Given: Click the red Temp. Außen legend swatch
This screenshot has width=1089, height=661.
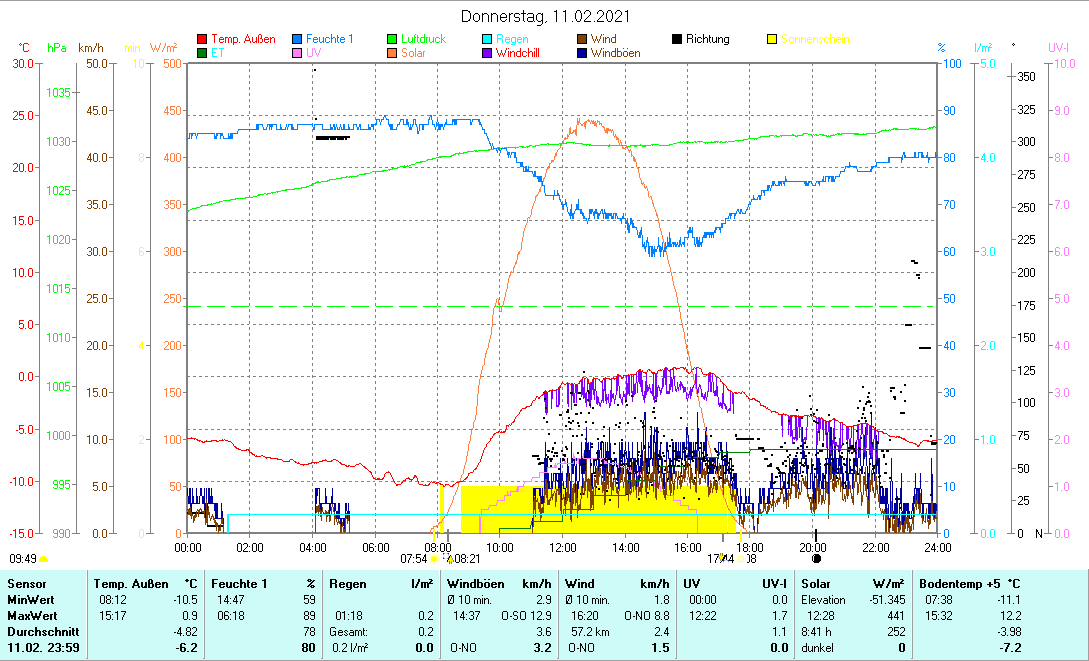Looking at the screenshot, I should tap(203, 39).
